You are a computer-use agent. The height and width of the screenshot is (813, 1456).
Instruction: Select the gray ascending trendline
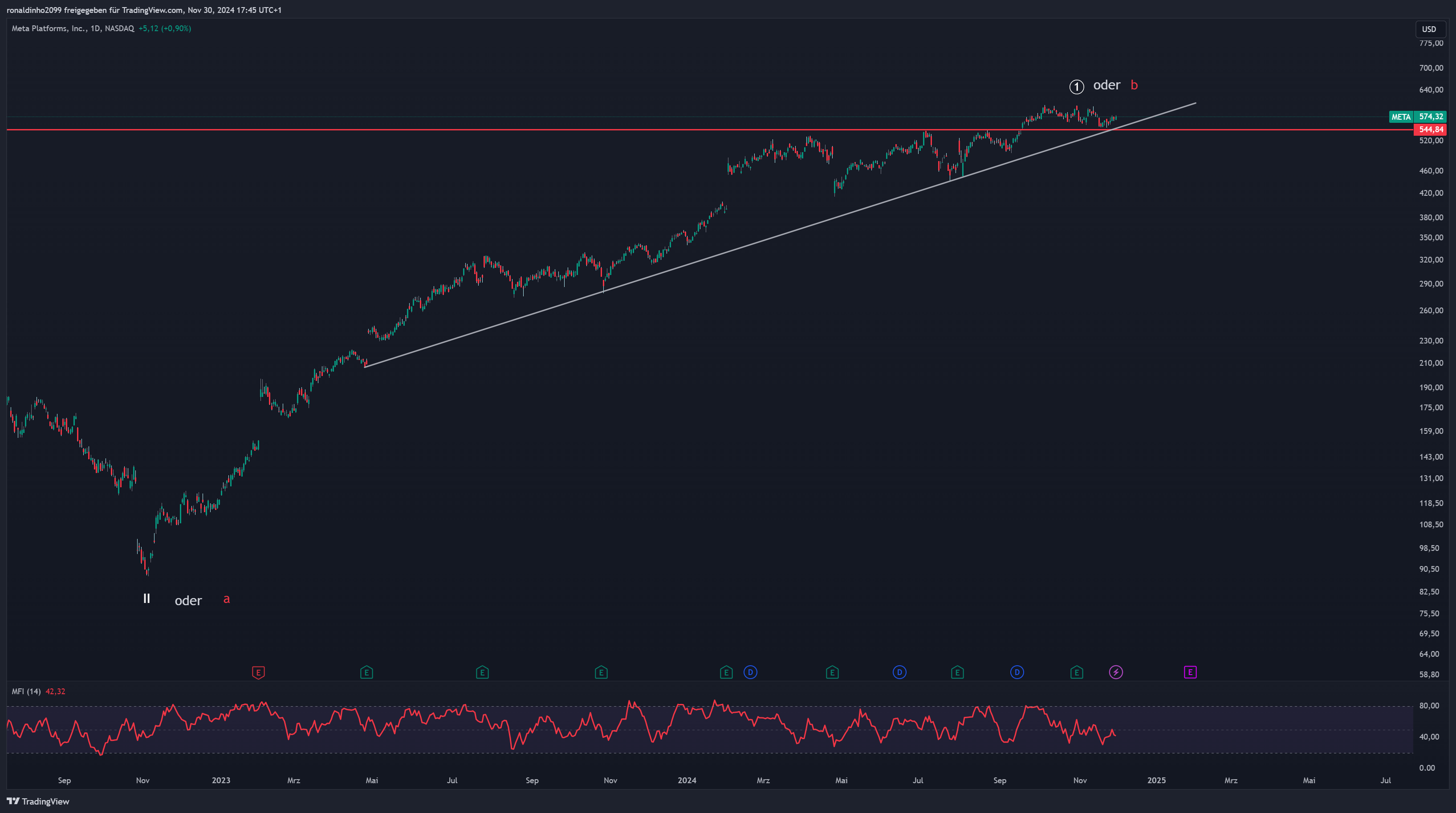pyautogui.click(x=780, y=235)
